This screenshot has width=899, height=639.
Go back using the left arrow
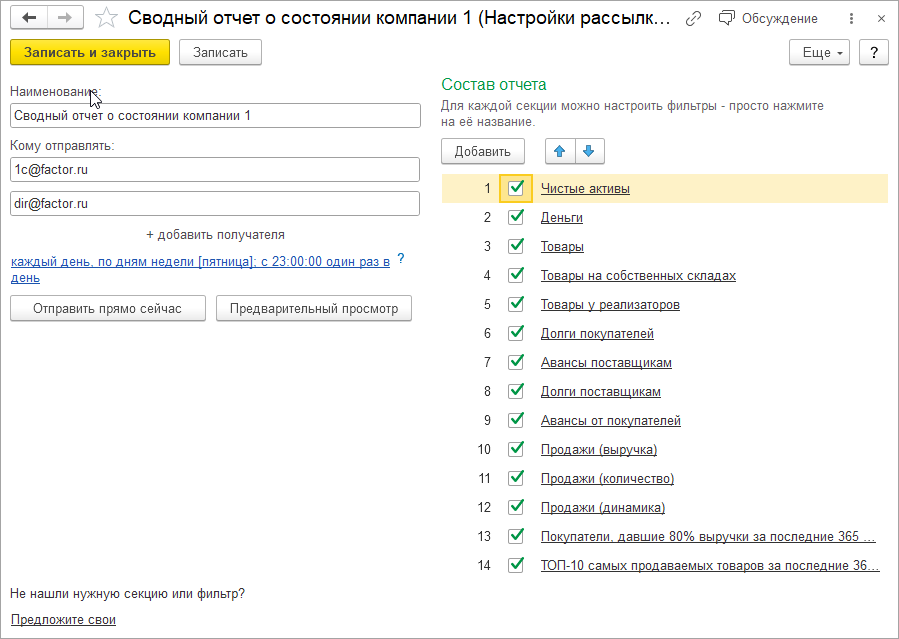(x=29, y=19)
